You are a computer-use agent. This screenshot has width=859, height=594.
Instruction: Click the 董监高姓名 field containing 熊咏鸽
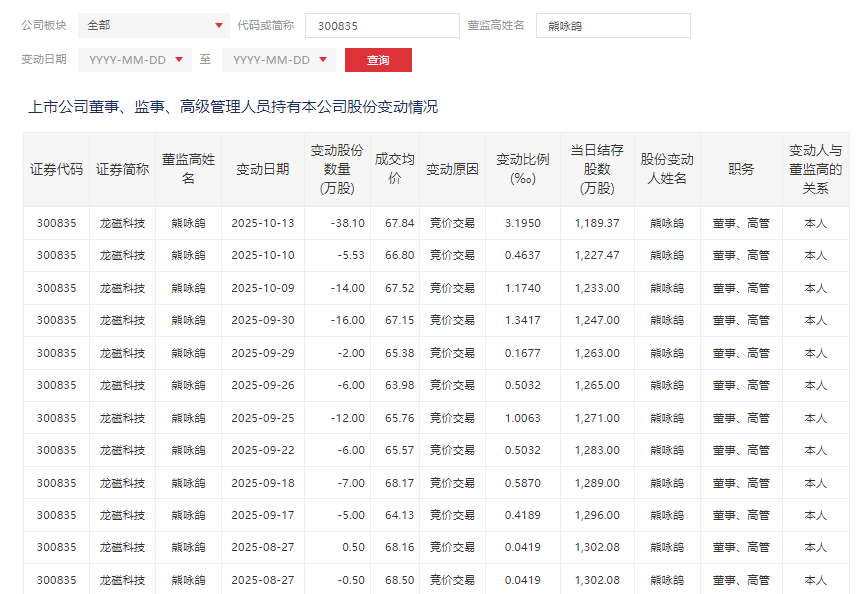click(x=613, y=24)
